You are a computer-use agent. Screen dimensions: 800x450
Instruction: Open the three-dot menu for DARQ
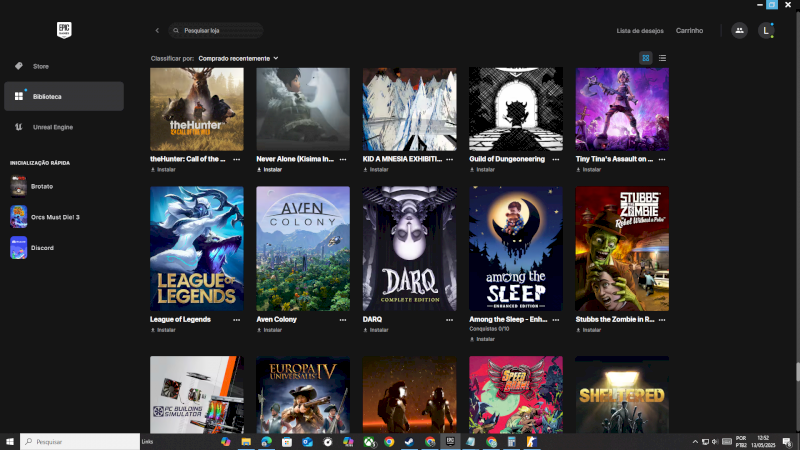(x=449, y=319)
